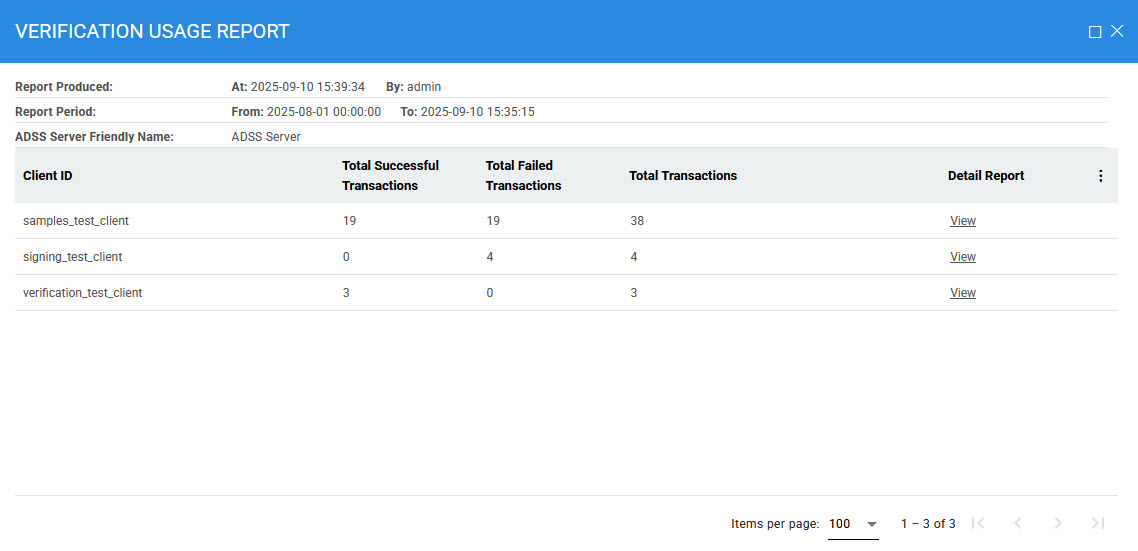1138x551 pixels.
Task: Go to the previous page of results
Action: coord(1018,523)
